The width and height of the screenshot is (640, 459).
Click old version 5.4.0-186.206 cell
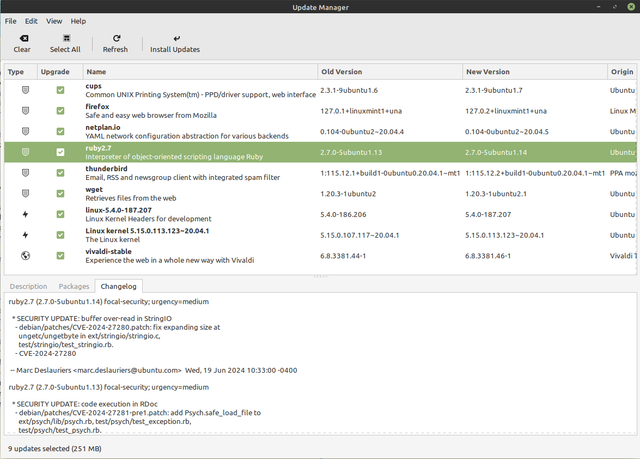click(x=343, y=214)
